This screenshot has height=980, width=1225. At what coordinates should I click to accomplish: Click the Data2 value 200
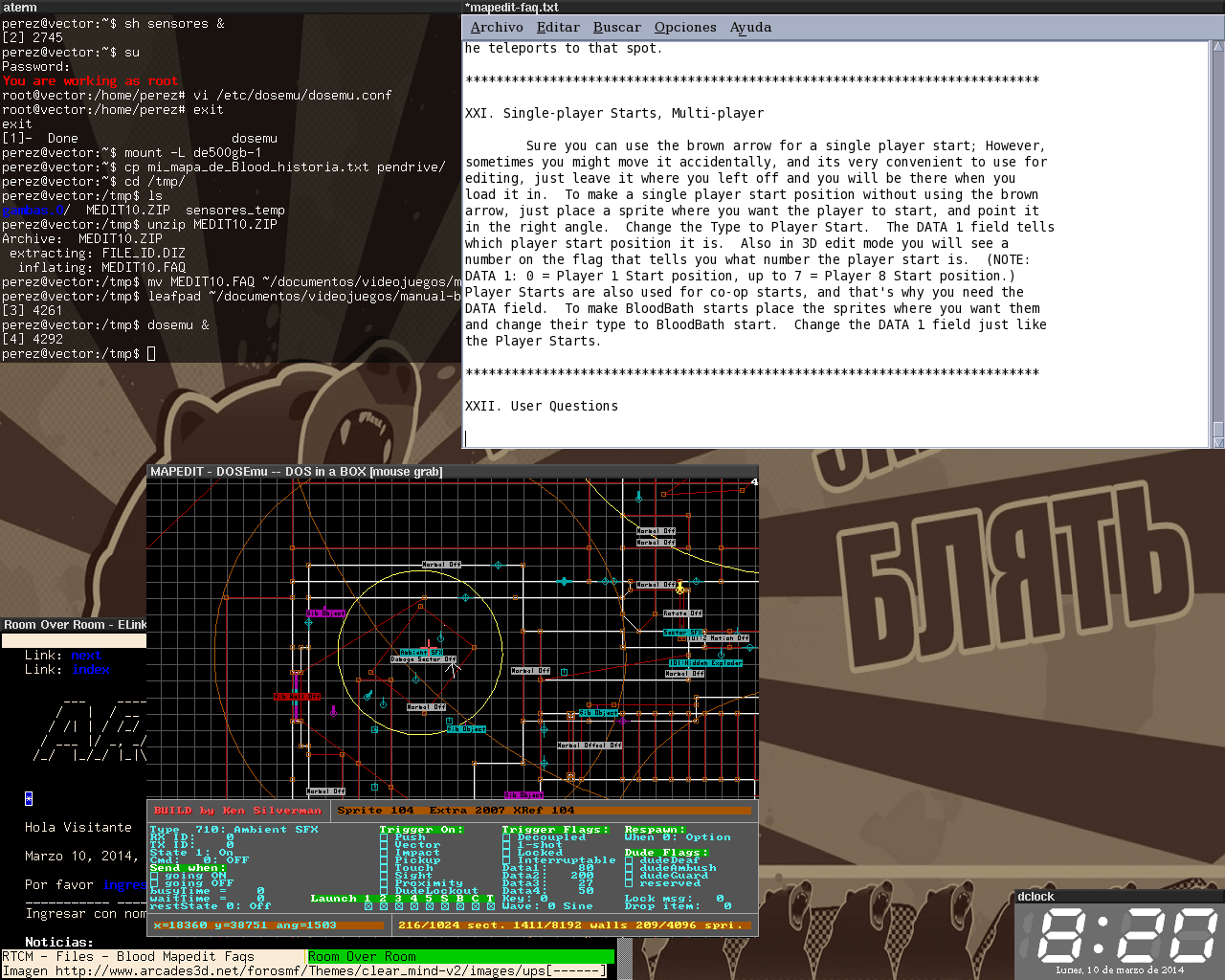coord(582,876)
